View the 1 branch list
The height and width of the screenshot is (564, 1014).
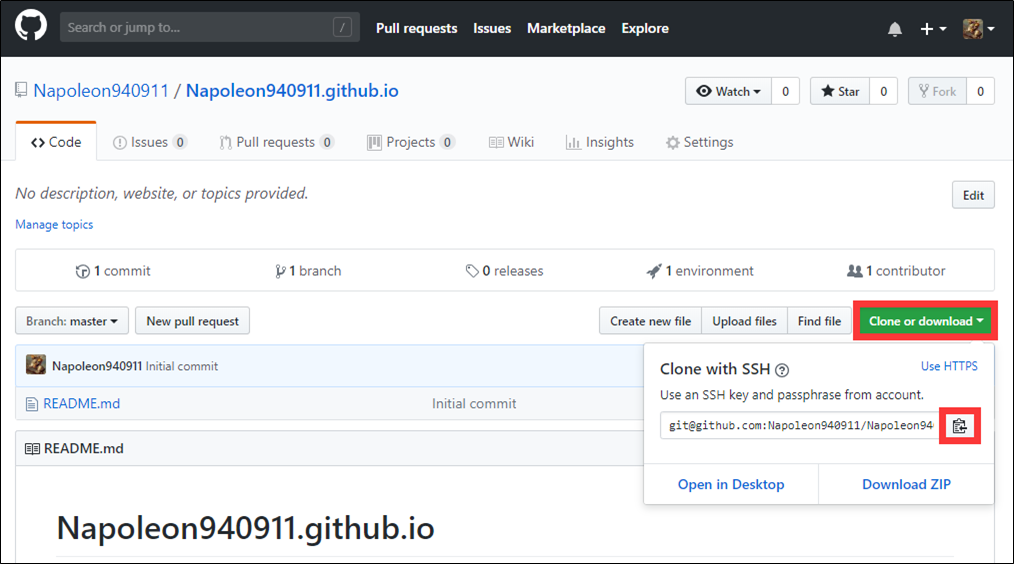click(308, 271)
